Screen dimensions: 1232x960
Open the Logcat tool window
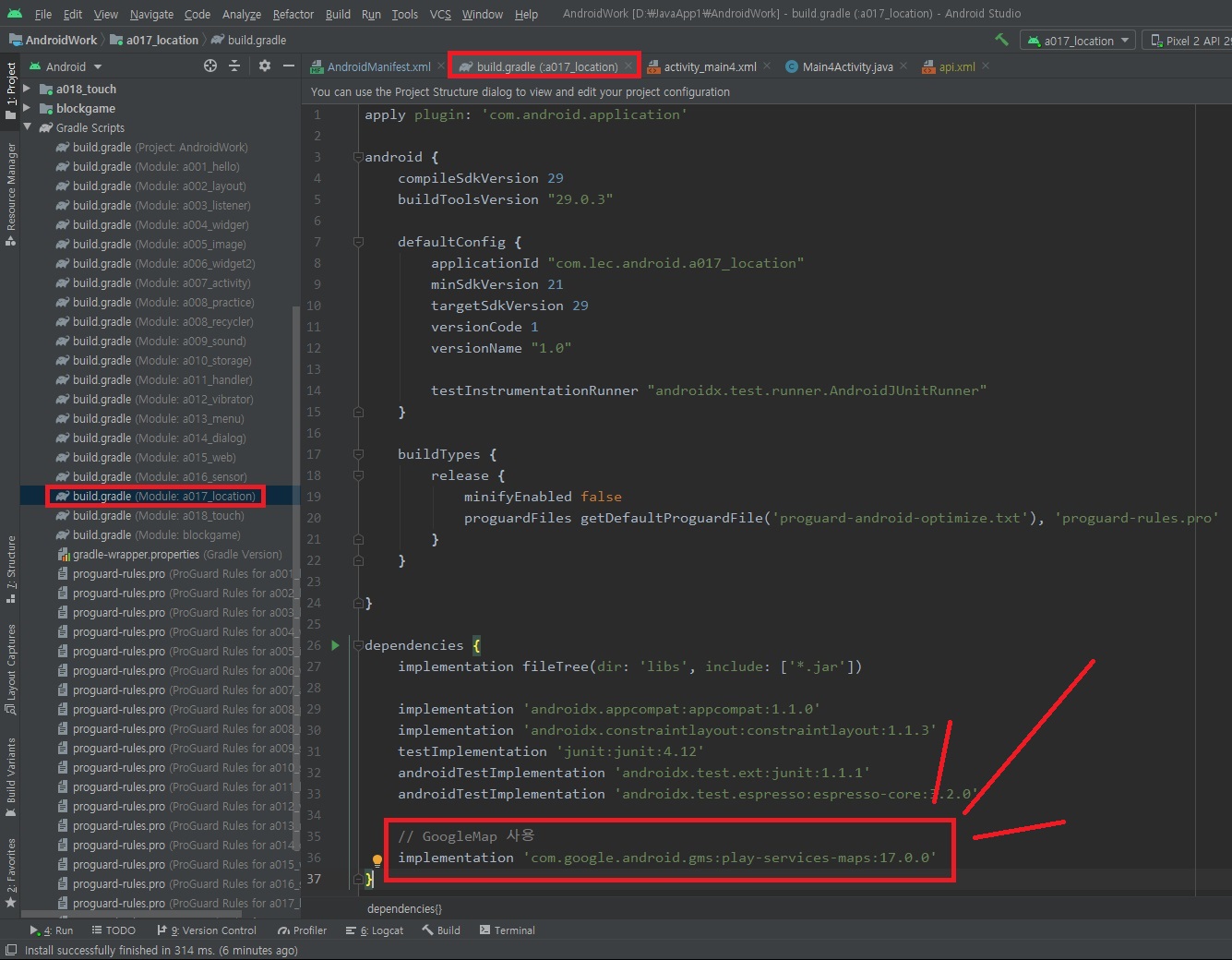point(375,930)
